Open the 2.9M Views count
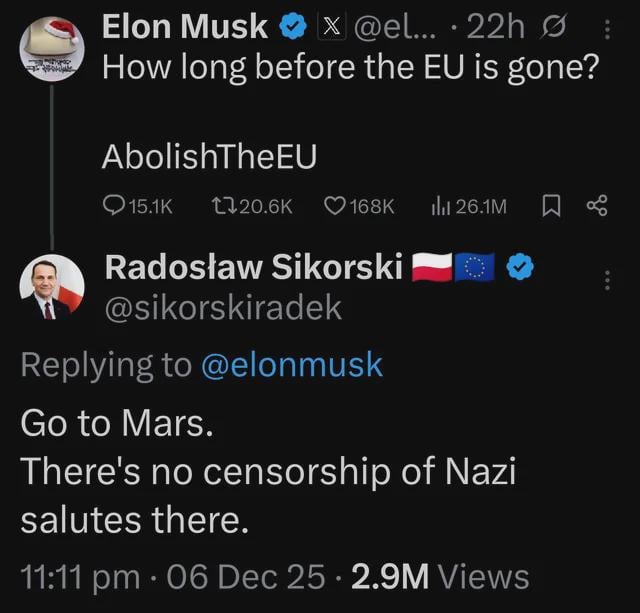The height and width of the screenshot is (613, 640). [x=439, y=575]
